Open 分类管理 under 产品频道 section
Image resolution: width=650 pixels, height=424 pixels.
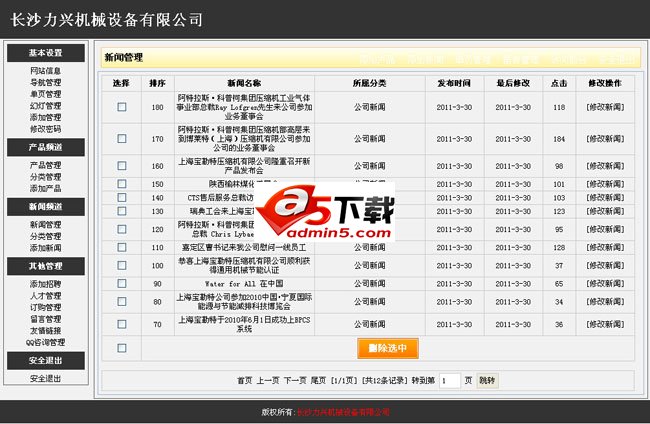(46, 177)
